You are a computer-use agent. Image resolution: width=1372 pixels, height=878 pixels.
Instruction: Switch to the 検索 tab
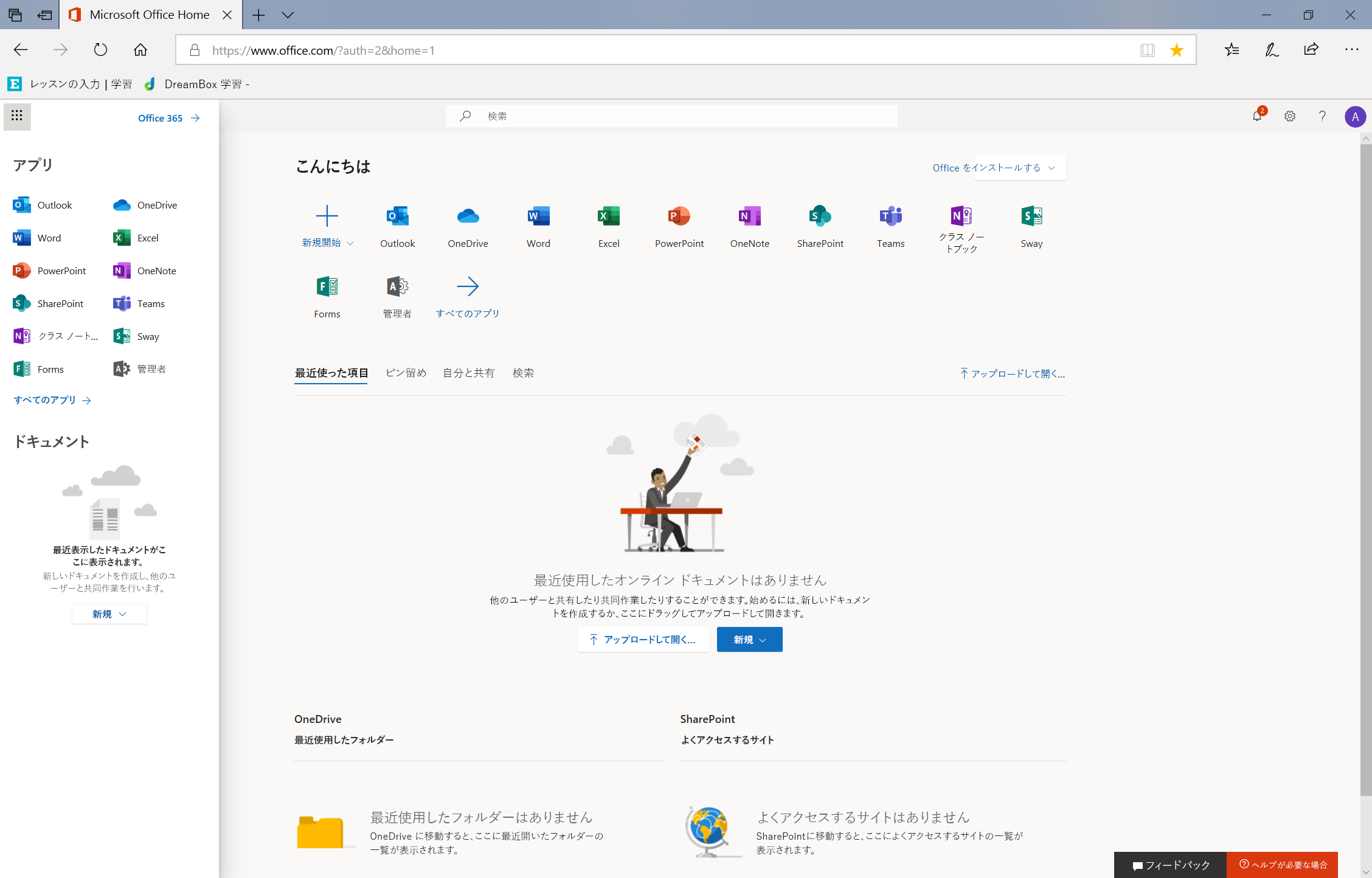(x=523, y=373)
